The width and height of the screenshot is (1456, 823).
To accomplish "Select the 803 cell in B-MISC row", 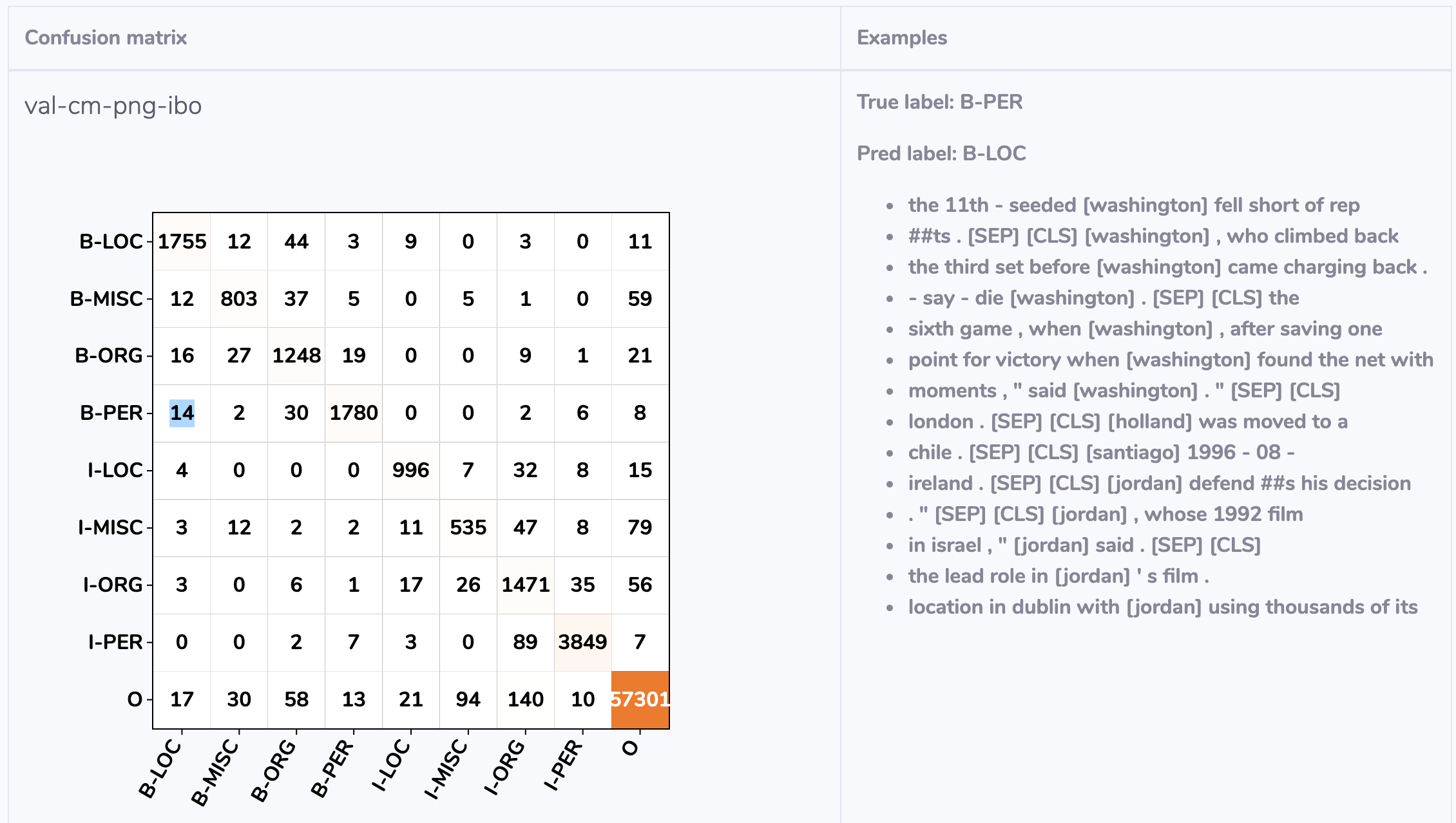I will pyautogui.click(x=239, y=299).
